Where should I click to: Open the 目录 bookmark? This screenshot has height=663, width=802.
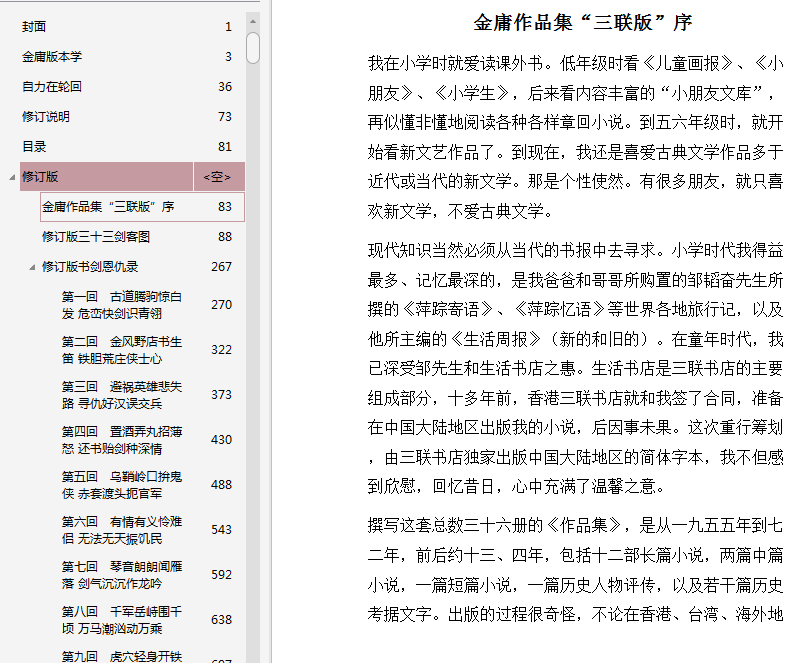coord(34,147)
